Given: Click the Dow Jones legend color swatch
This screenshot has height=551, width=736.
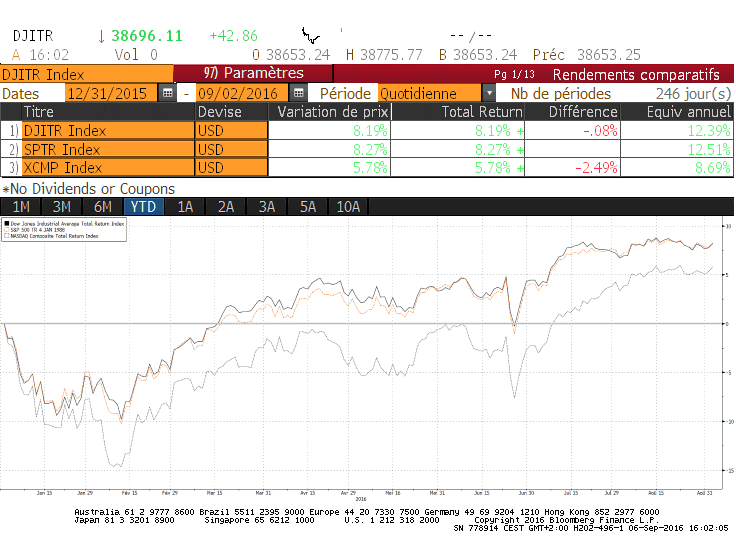Looking at the screenshot, I should pyautogui.click(x=7, y=223).
